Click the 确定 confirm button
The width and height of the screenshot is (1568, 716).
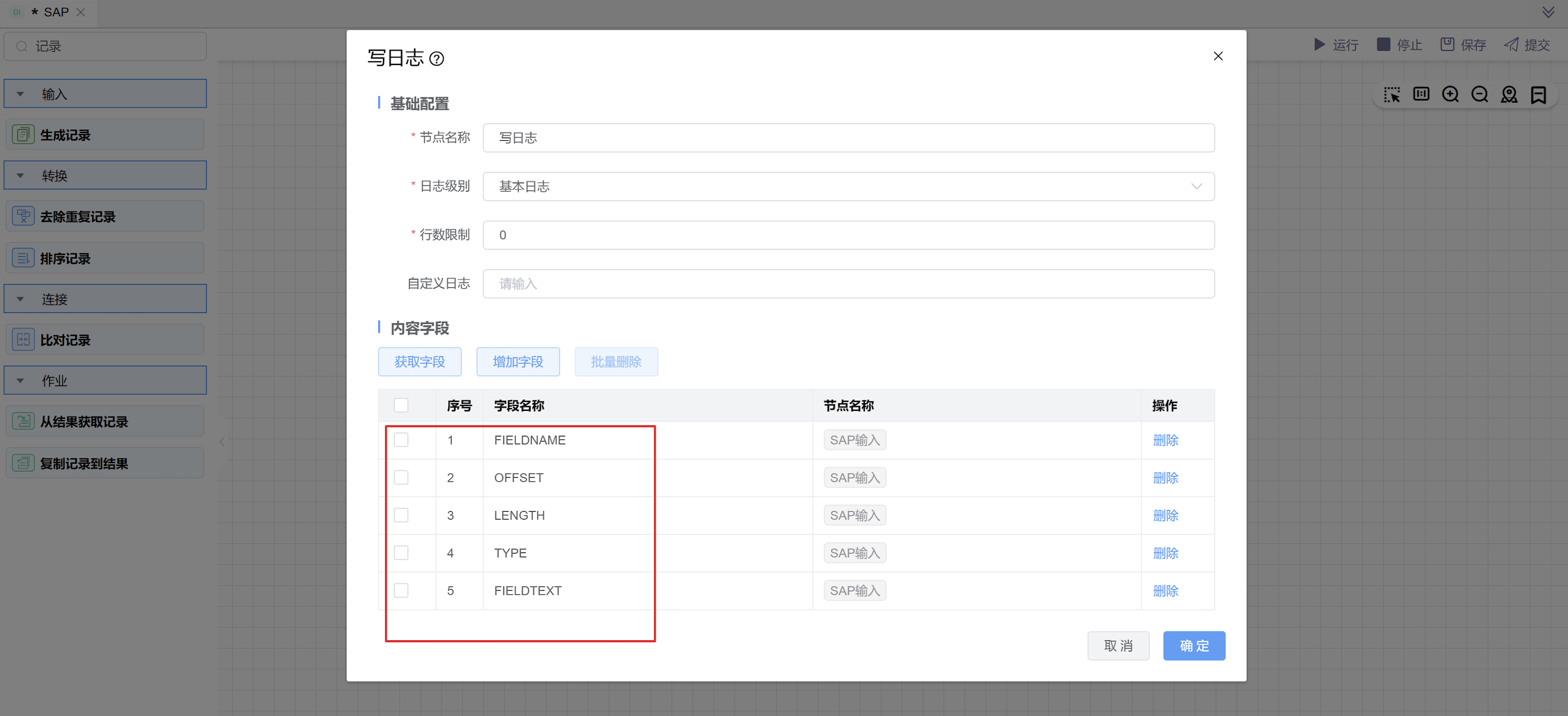click(x=1194, y=645)
